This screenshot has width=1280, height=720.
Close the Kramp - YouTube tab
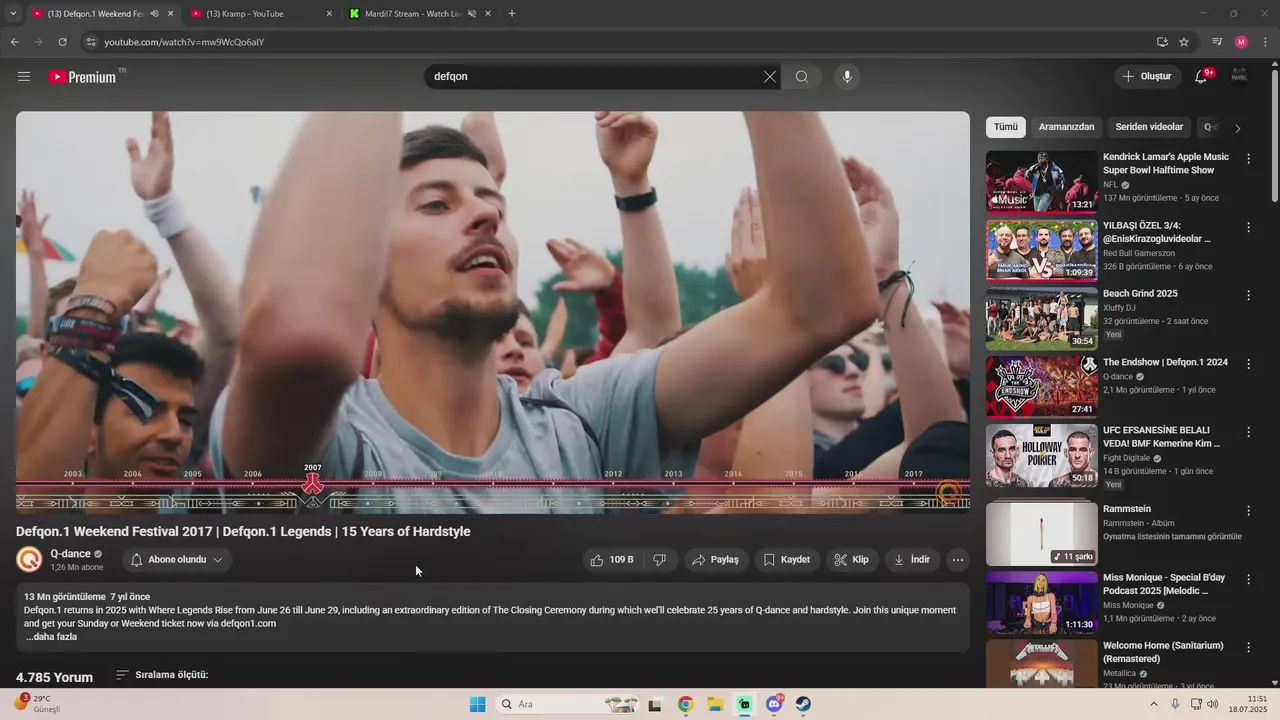[330, 14]
